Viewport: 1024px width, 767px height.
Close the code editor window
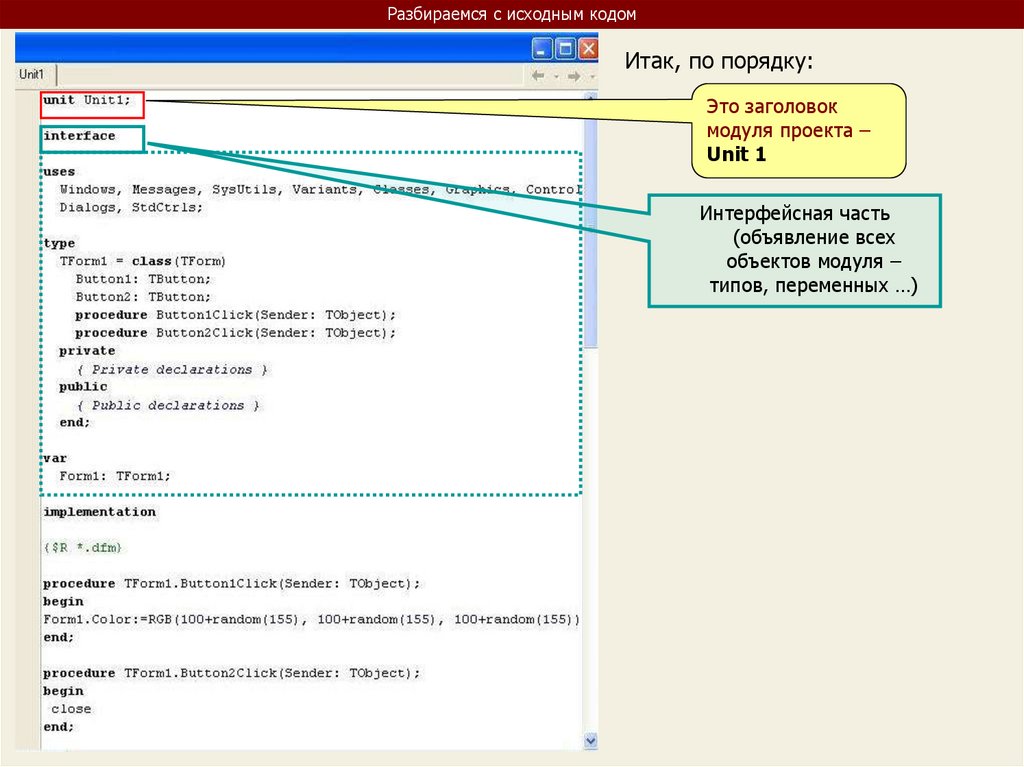[588, 49]
